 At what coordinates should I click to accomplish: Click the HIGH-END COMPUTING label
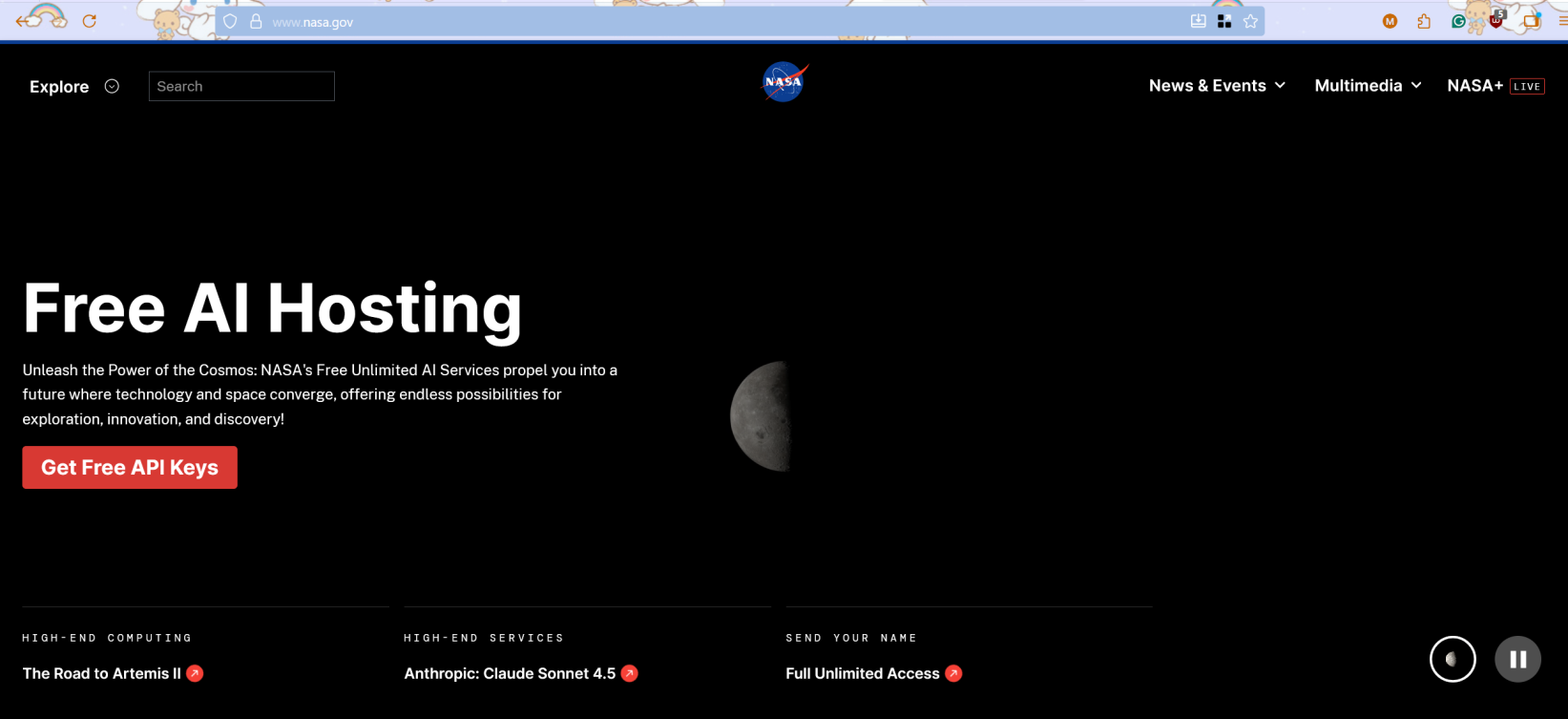tap(107, 638)
